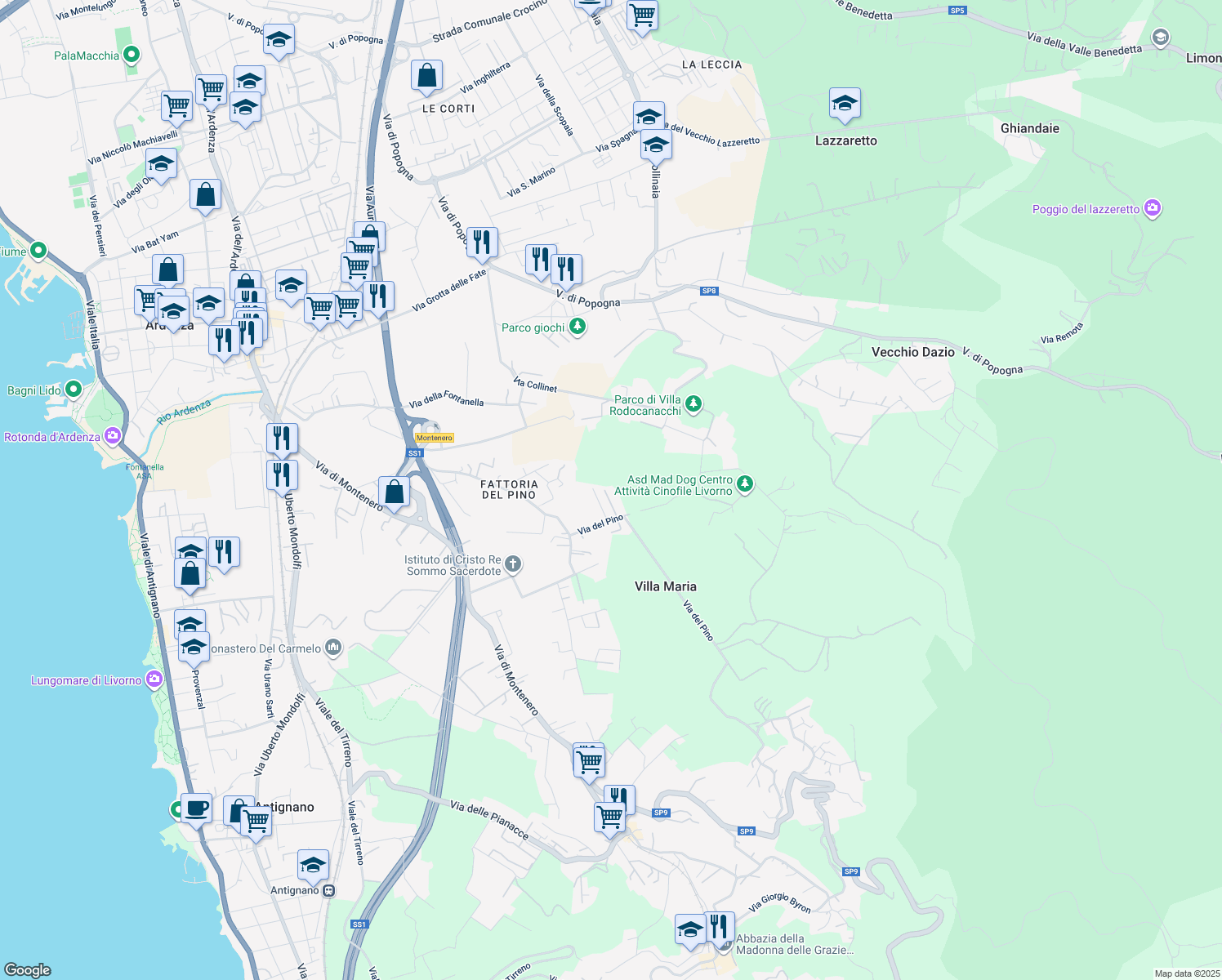Click the Parco giochi green tree pin
1222x980 pixels.
pyautogui.click(x=578, y=327)
